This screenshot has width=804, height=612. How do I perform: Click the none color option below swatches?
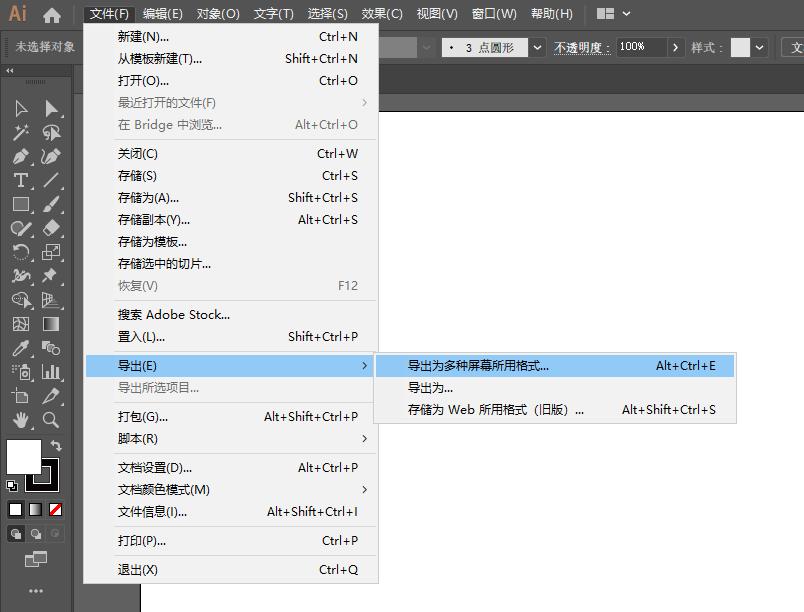[x=56, y=508]
